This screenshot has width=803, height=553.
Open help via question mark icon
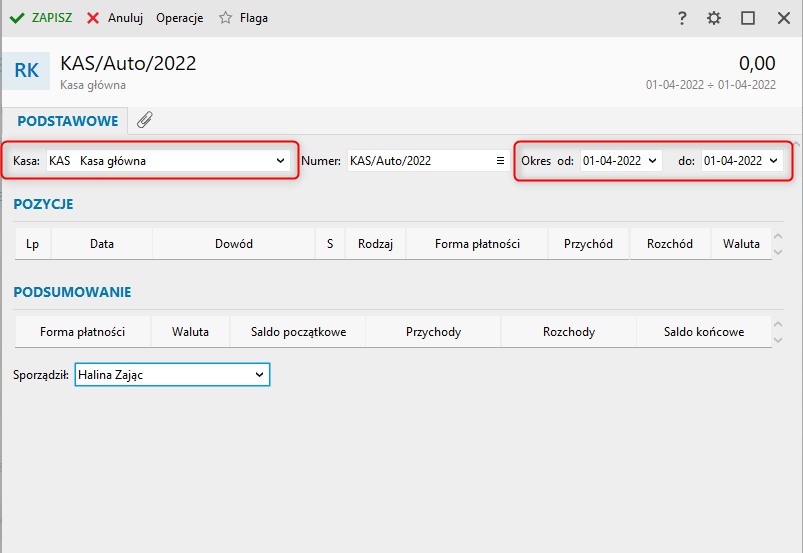click(682, 18)
